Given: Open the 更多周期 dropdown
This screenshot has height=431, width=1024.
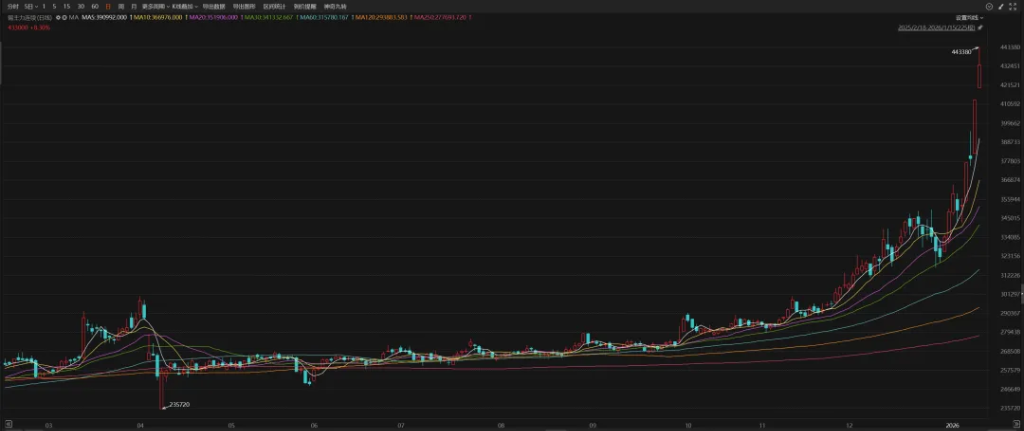Looking at the screenshot, I should (155, 6).
